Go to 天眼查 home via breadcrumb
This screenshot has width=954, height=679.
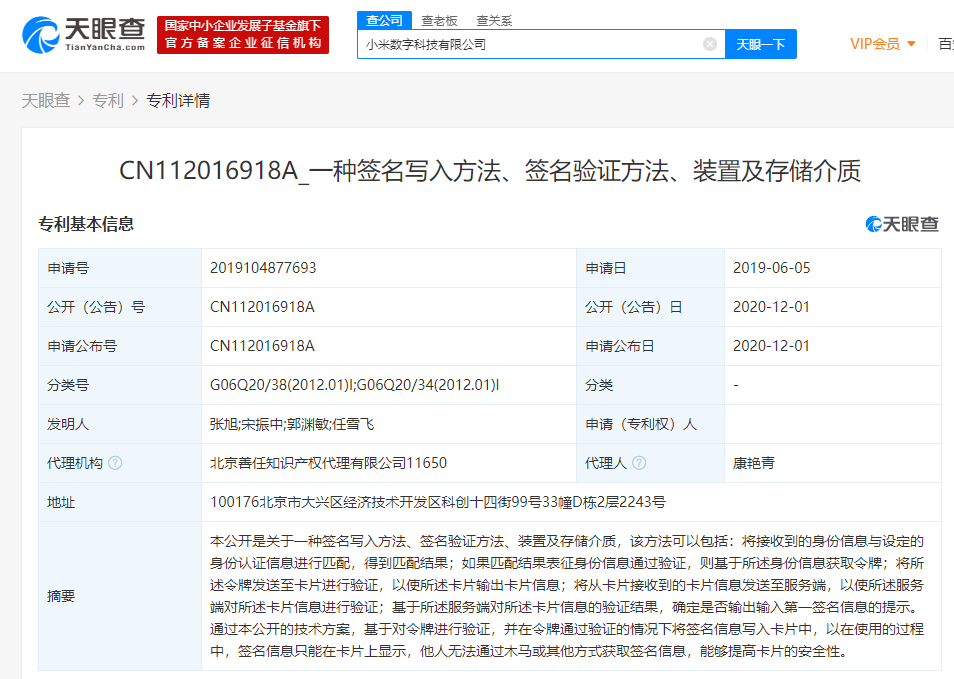(46, 100)
